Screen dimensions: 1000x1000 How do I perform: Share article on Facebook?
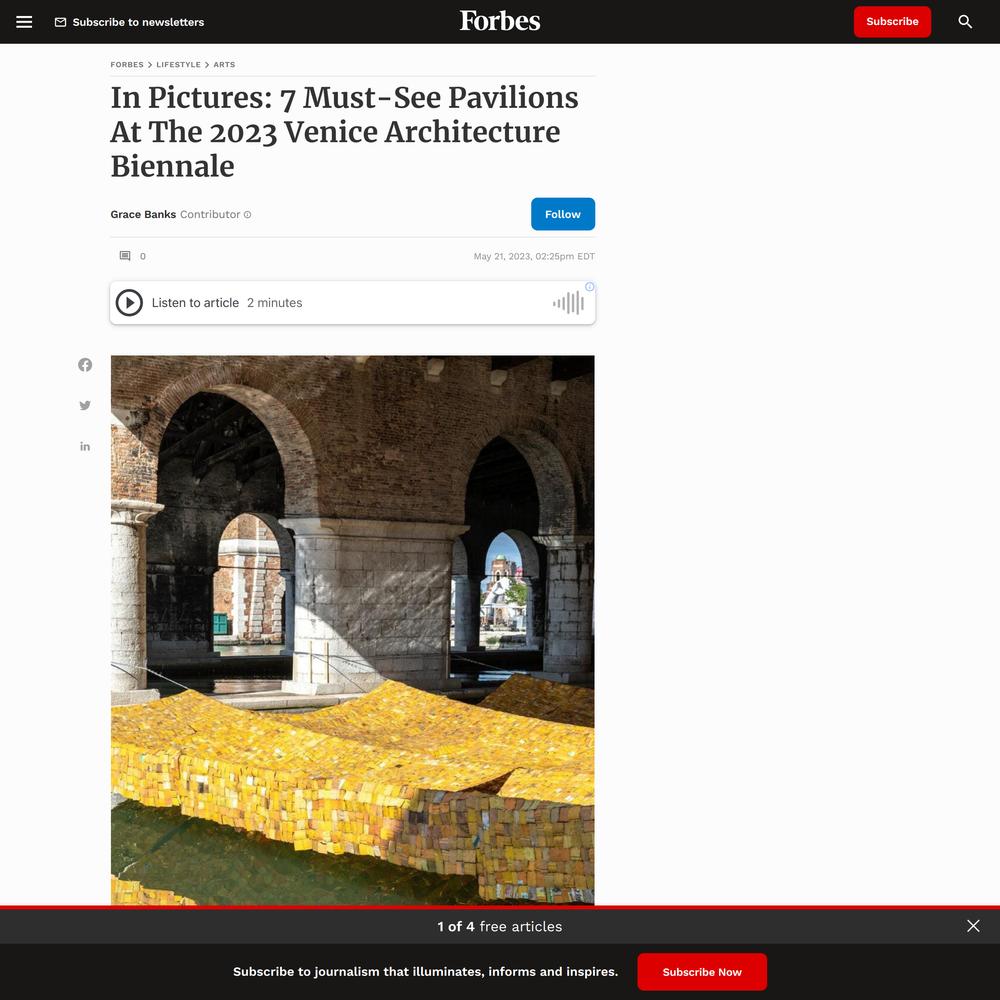click(x=85, y=365)
